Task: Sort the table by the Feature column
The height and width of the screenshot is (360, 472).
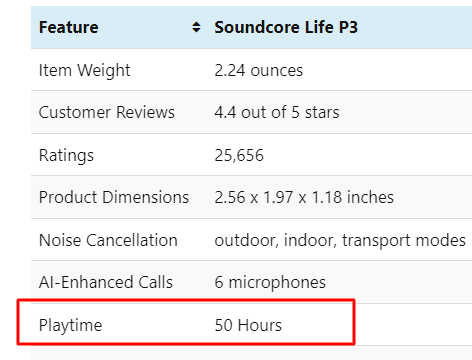Action: [x=196, y=27]
